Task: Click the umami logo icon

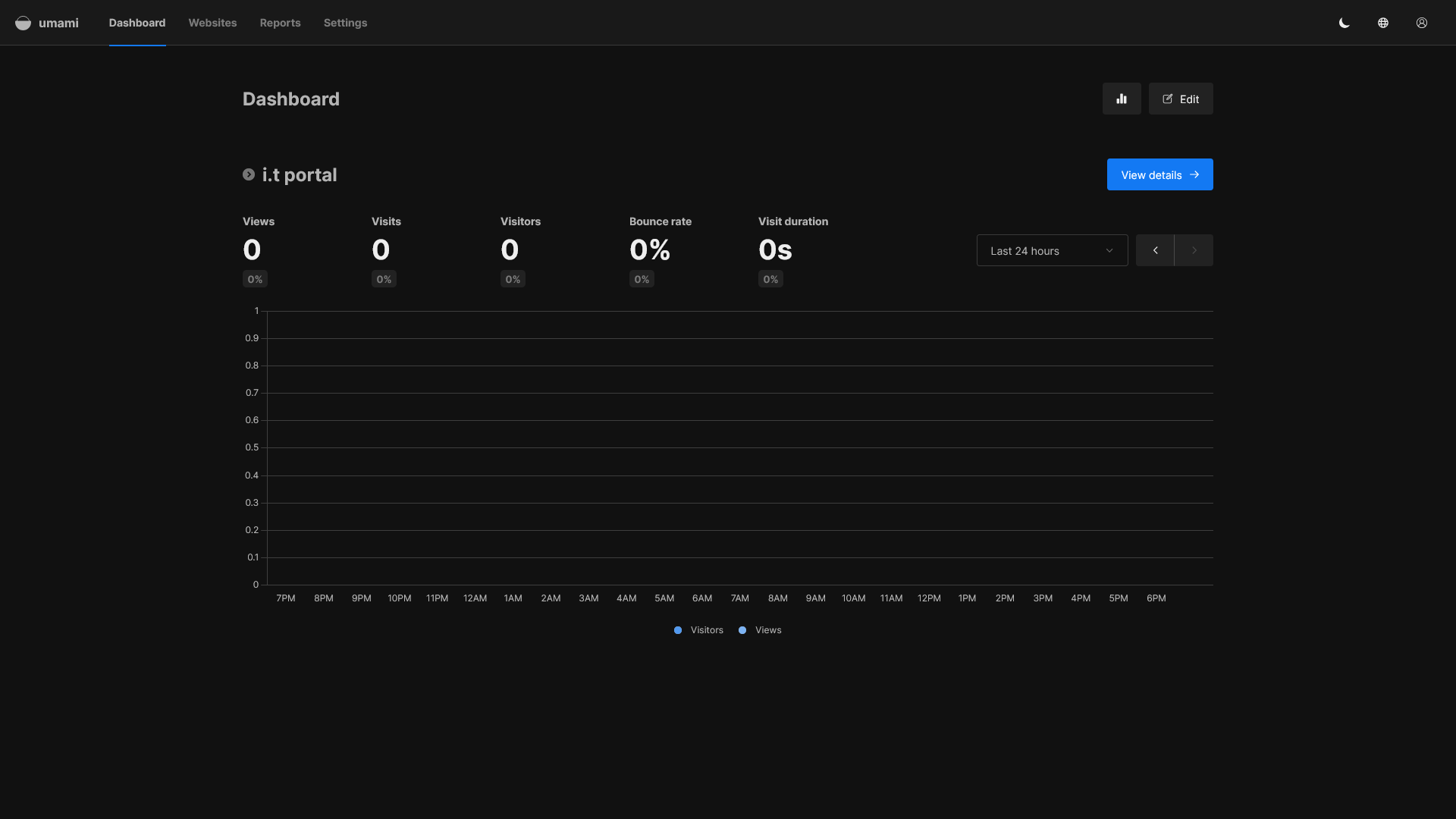Action: tap(24, 23)
